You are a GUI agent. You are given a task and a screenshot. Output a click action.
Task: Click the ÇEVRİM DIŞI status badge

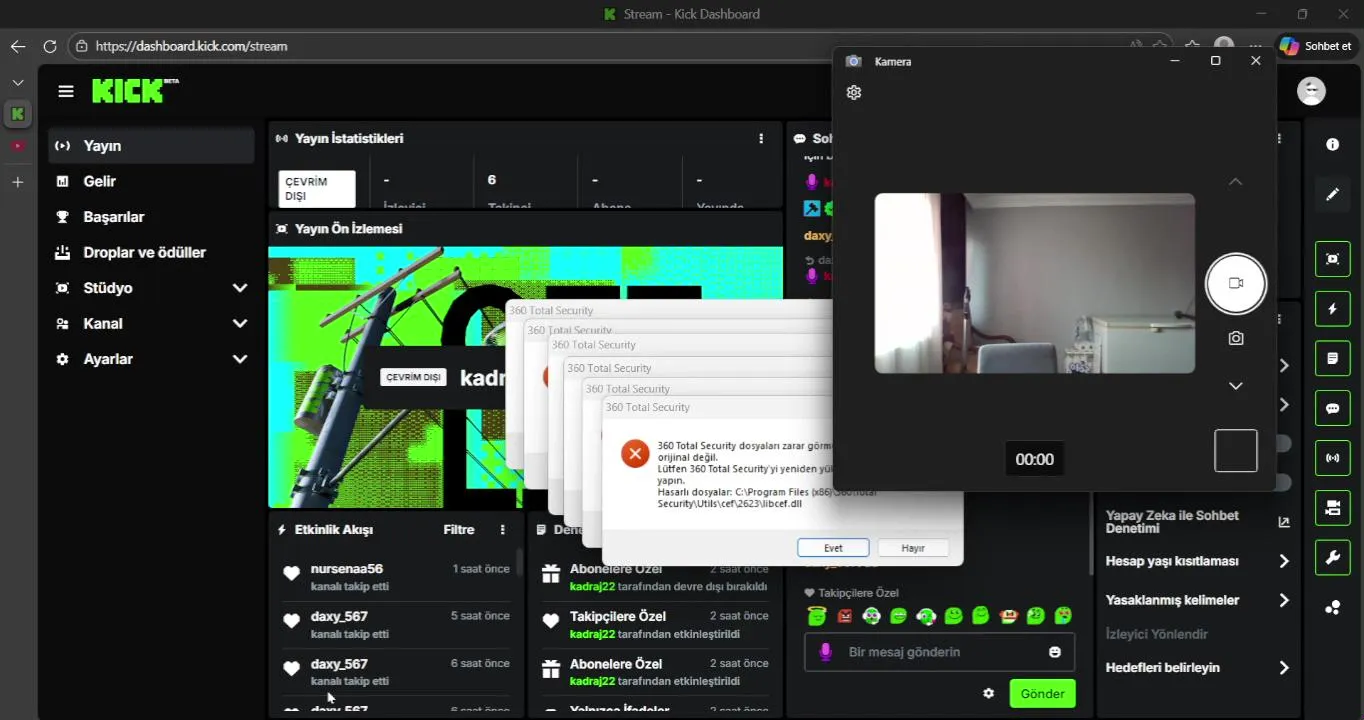tap(317, 189)
